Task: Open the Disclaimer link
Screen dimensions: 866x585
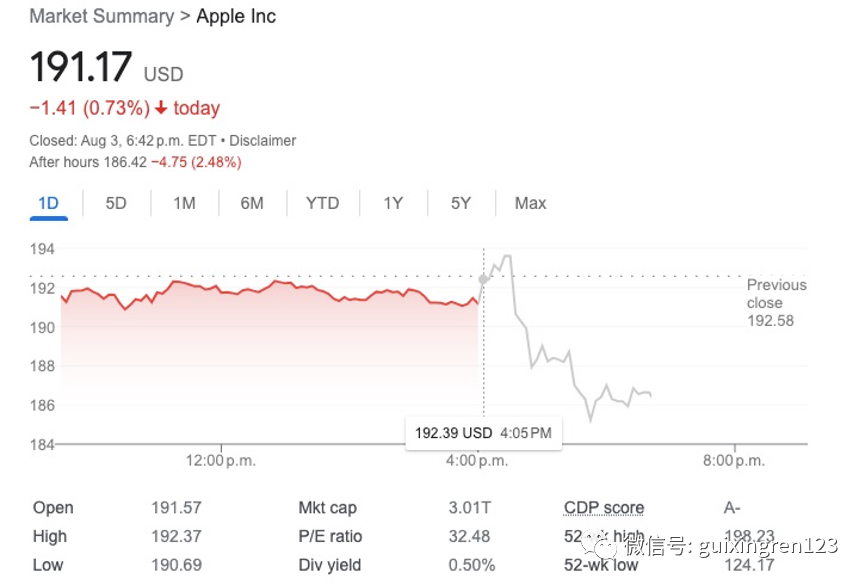Action: pos(263,141)
